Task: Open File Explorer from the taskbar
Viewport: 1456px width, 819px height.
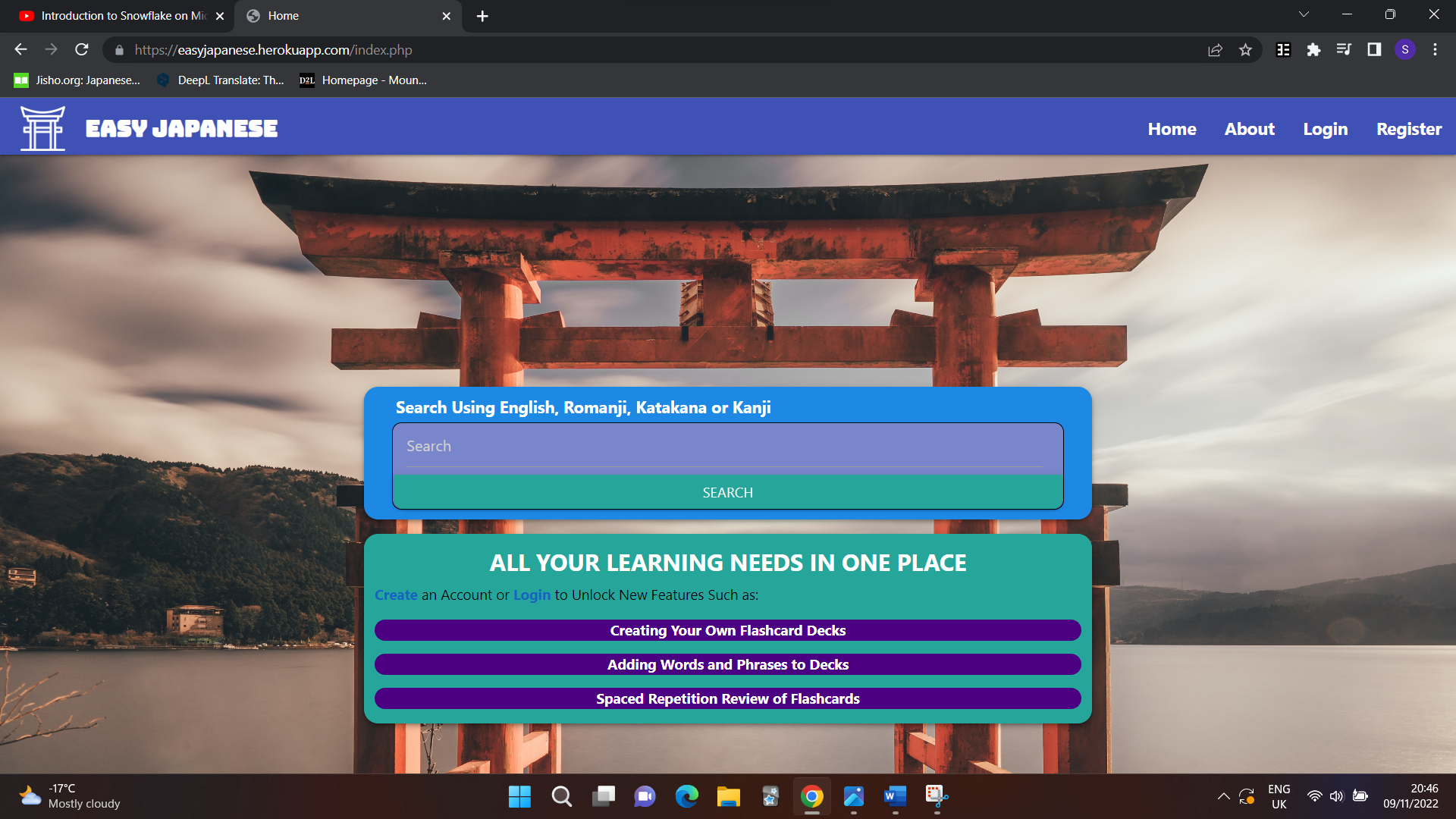Action: [728, 796]
